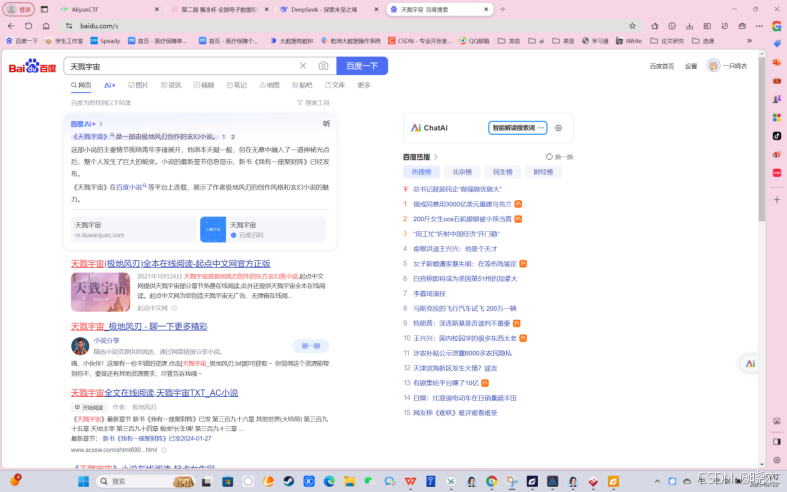Click the 百度一下 search button
The image size is (787, 492).
click(x=362, y=66)
